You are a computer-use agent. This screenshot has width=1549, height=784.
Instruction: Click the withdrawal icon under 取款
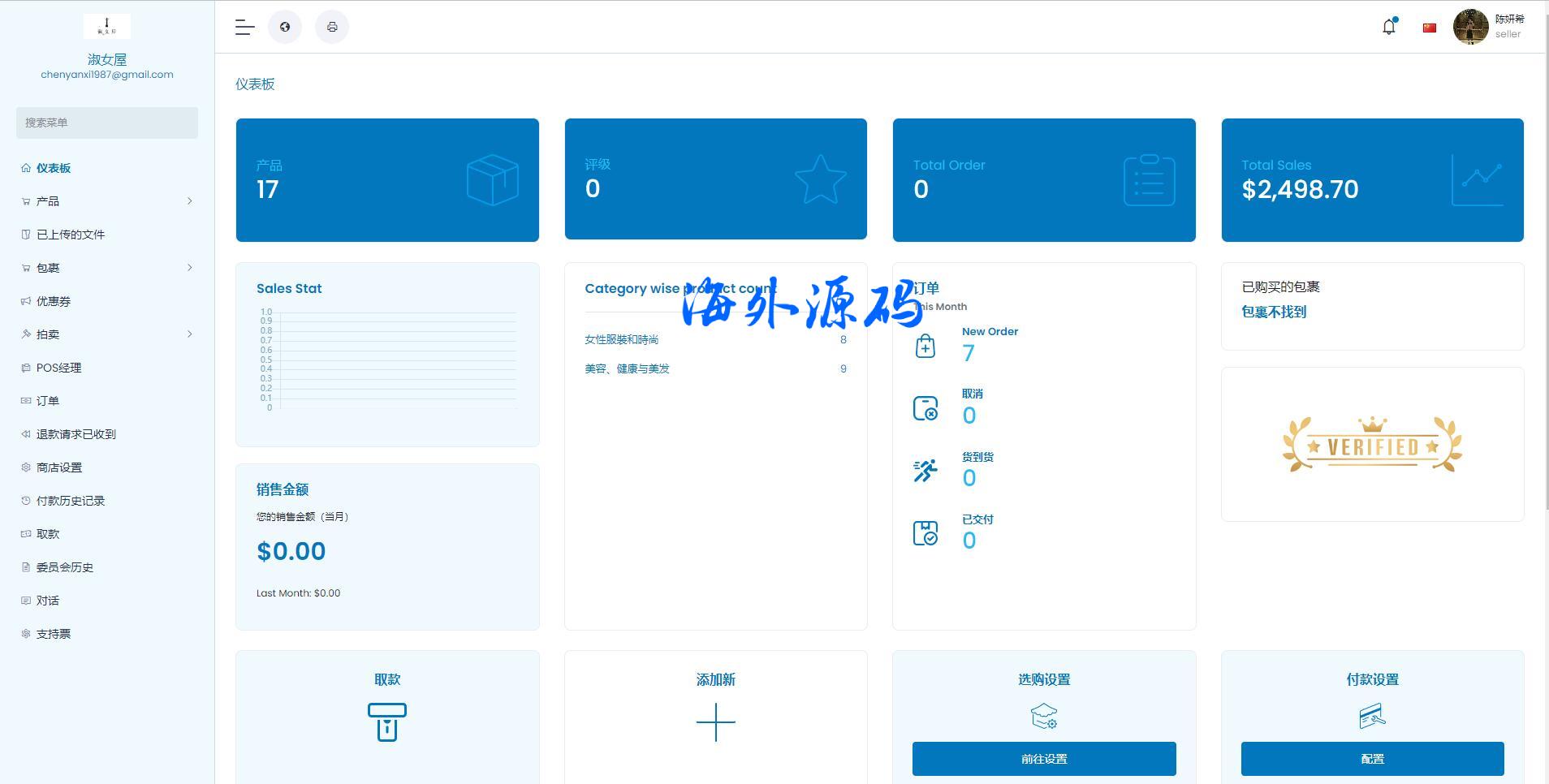pos(387,722)
